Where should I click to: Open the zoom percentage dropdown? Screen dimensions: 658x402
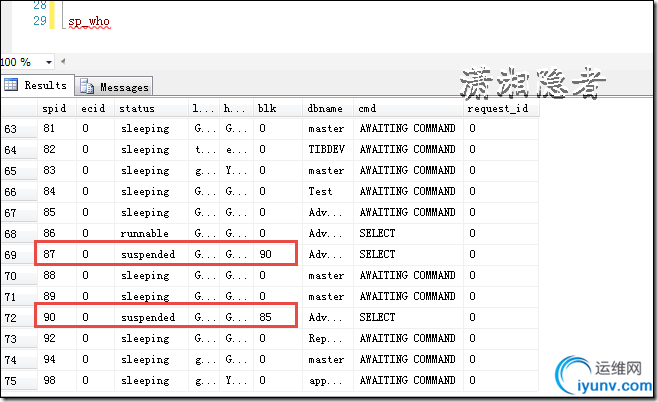(49, 63)
